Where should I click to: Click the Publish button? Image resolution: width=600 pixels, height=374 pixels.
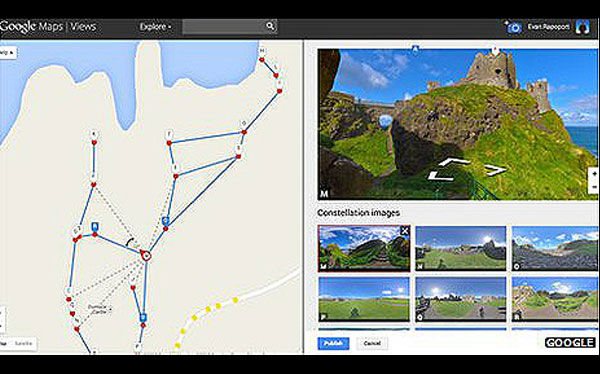pyautogui.click(x=333, y=343)
